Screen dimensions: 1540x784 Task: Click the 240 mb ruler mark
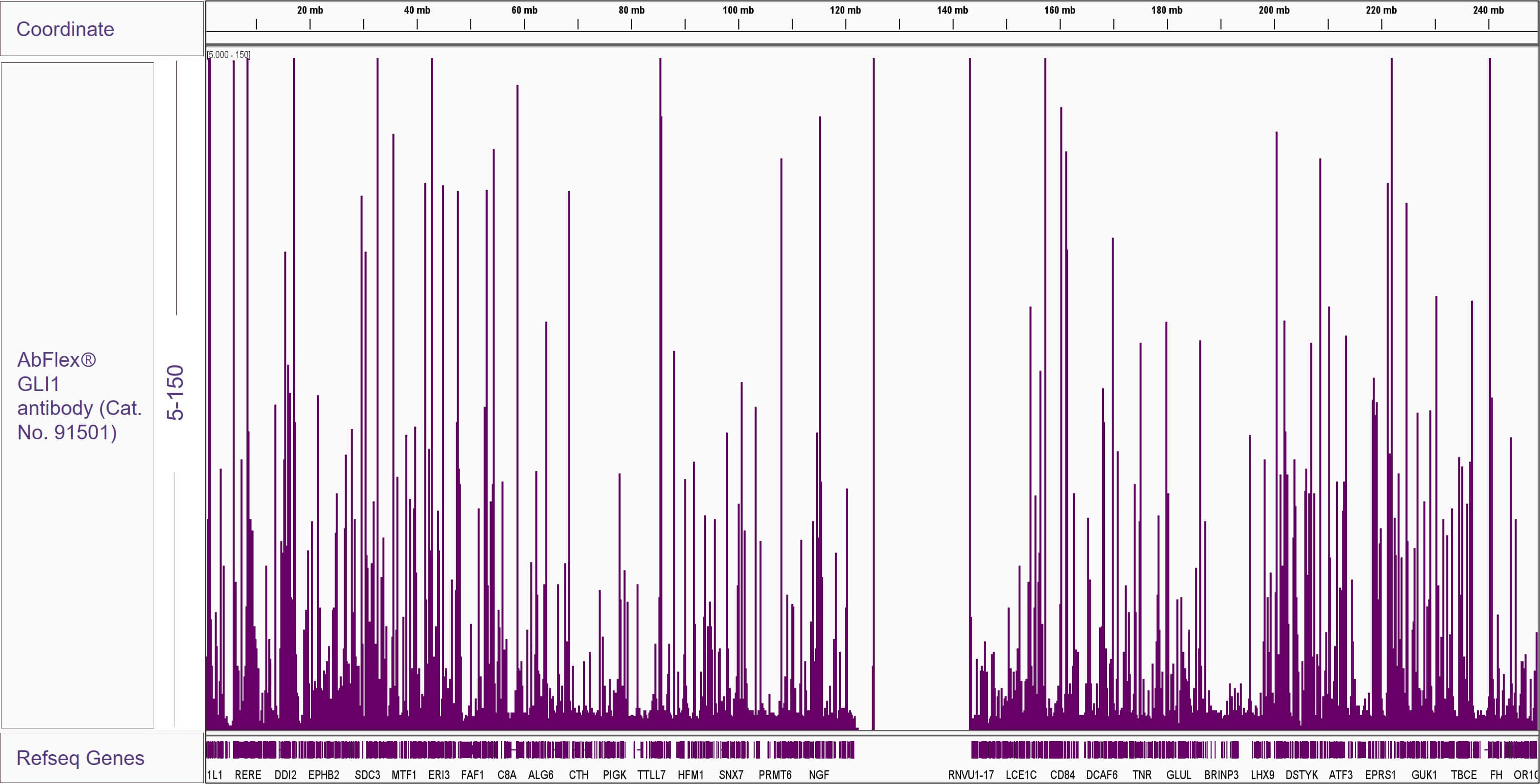pos(1488,10)
